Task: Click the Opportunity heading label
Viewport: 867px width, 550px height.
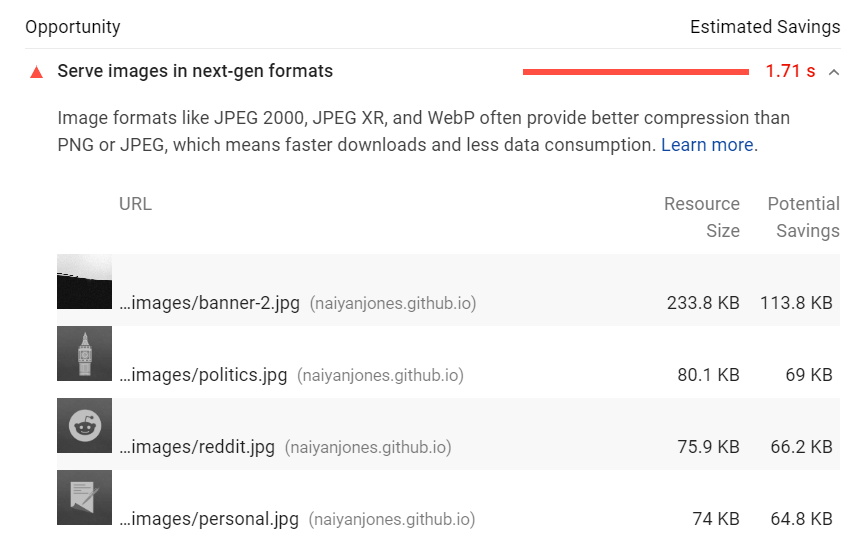Action: (73, 27)
